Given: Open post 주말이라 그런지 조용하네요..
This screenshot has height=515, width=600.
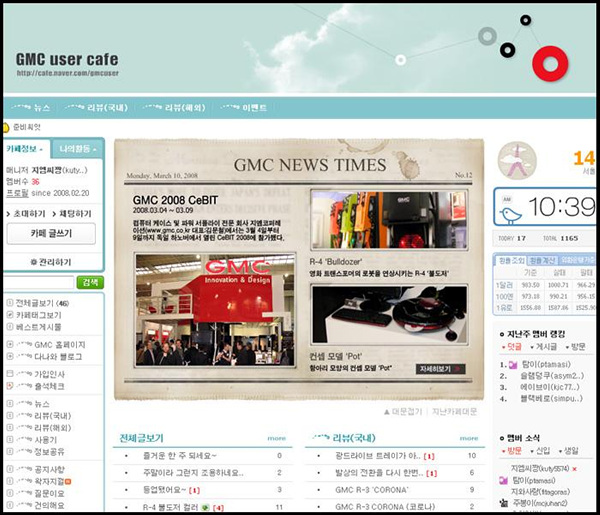Looking at the screenshot, I should [193, 473].
